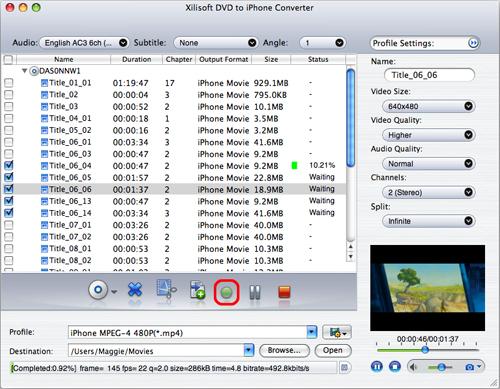Image resolution: width=500 pixels, height=389 pixels.
Task: Click the scrollbar down arrow
Action: tap(350, 257)
